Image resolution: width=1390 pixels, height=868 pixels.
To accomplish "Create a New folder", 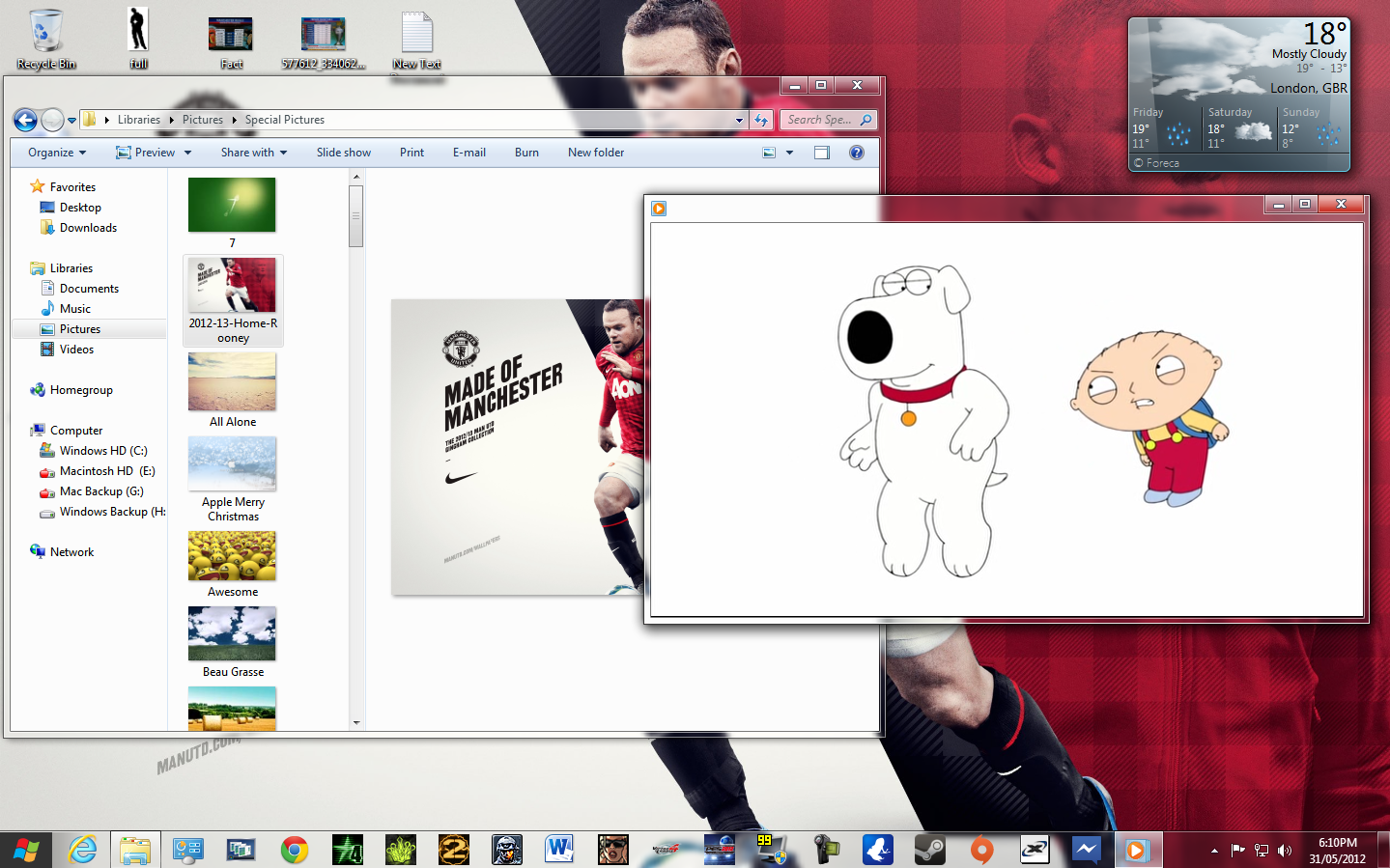I will coord(596,153).
